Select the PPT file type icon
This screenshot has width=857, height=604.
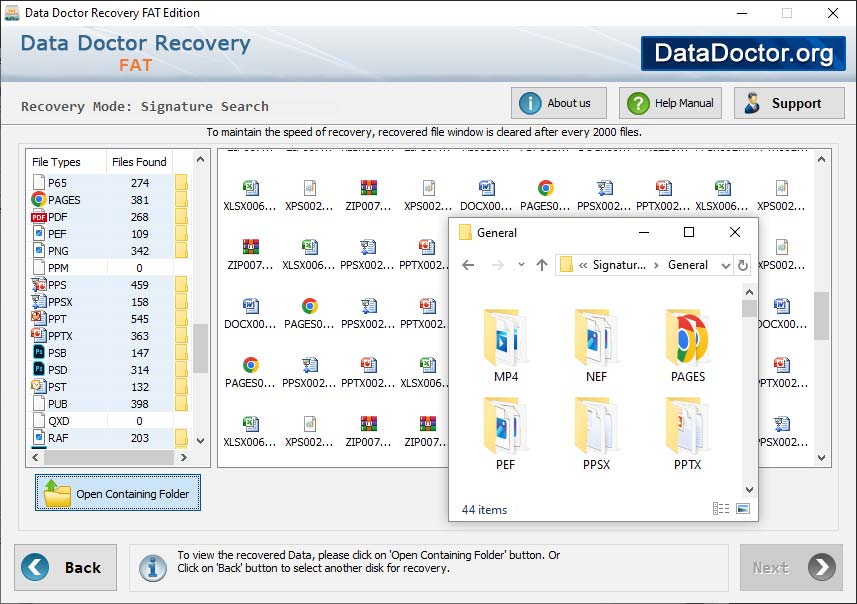pyautogui.click(x=38, y=319)
